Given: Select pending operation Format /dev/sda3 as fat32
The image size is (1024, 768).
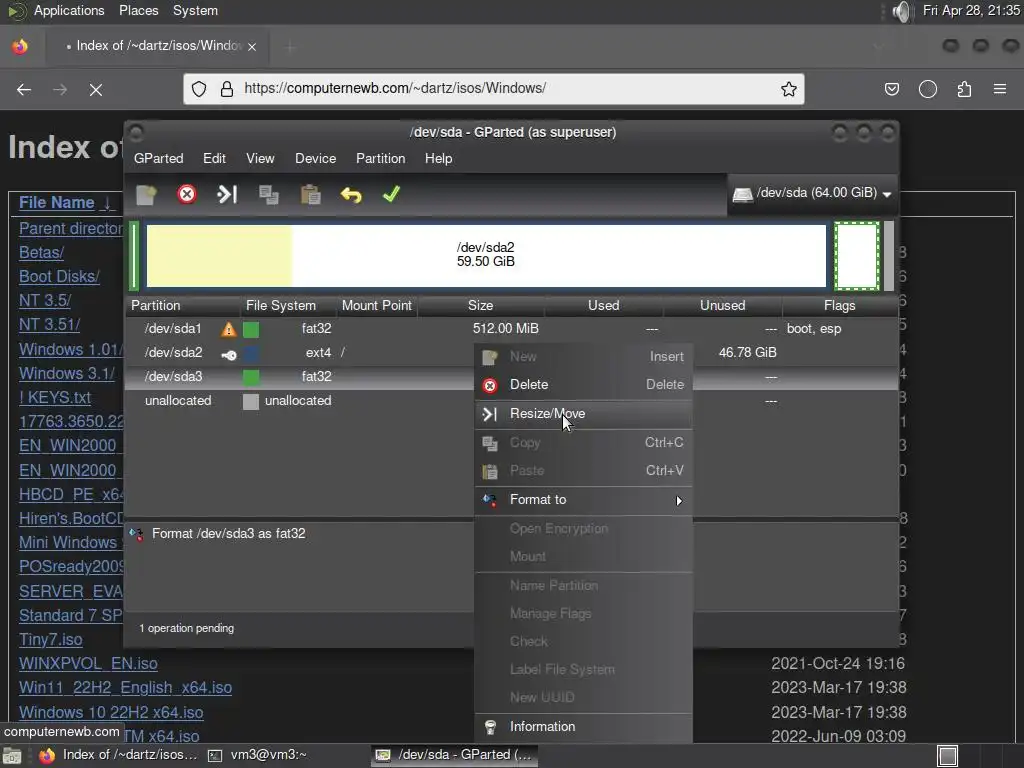Looking at the screenshot, I should (229, 534).
